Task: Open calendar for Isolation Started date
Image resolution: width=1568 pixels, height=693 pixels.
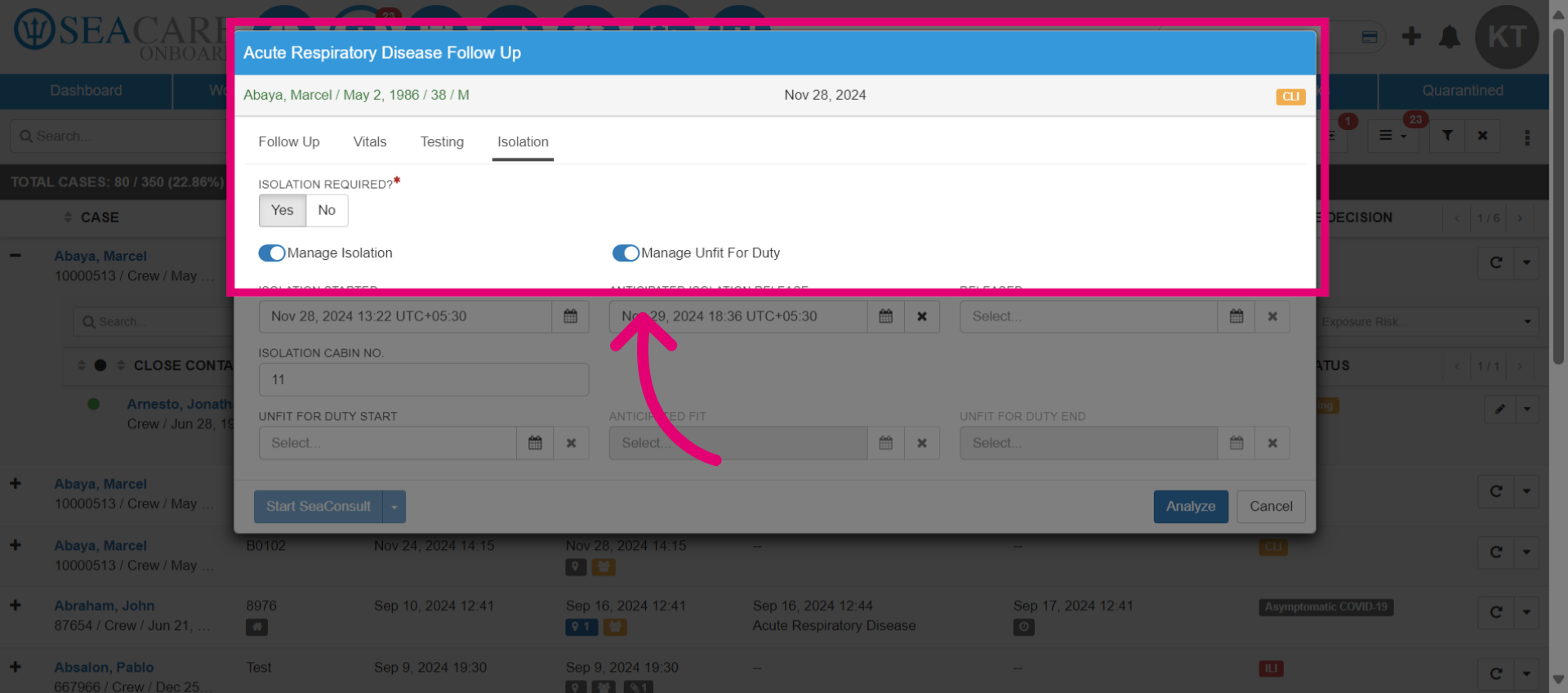Action: [x=570, y=316]
